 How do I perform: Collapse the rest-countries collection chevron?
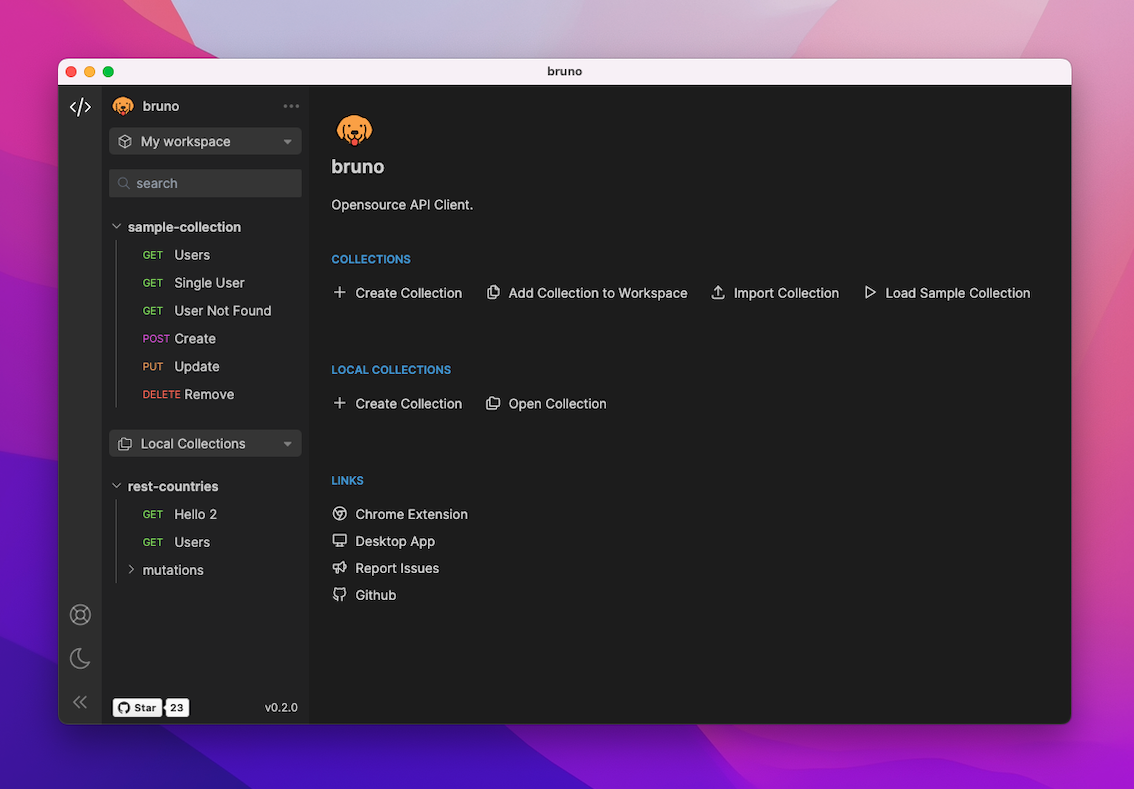coord(116,486)
